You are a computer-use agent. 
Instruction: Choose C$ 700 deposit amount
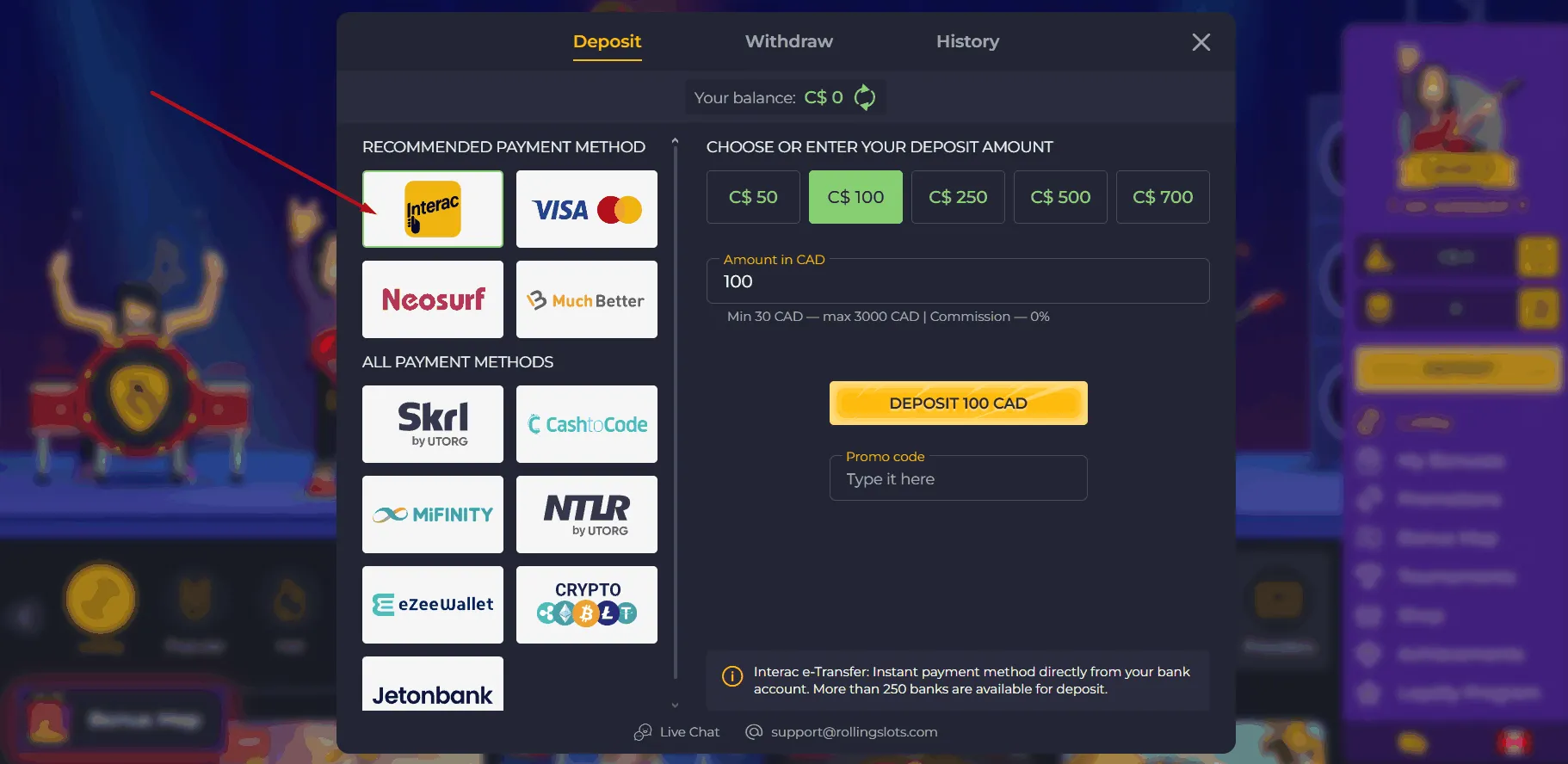(1163, 197)
